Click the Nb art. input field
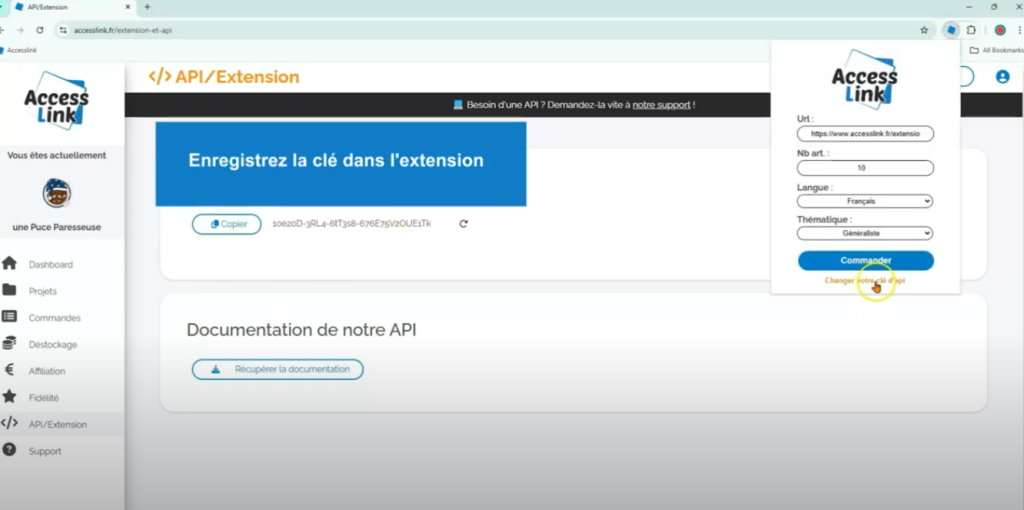The height and width of the screenshot is (510, 1024). (x=865, y=168)
